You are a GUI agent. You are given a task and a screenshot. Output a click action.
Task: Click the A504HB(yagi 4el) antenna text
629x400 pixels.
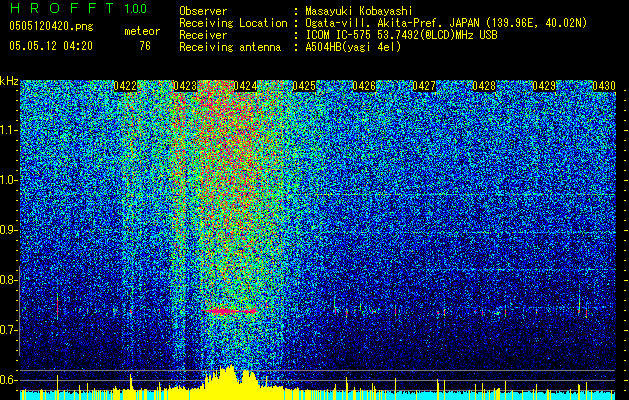click(x=353, y=47)
